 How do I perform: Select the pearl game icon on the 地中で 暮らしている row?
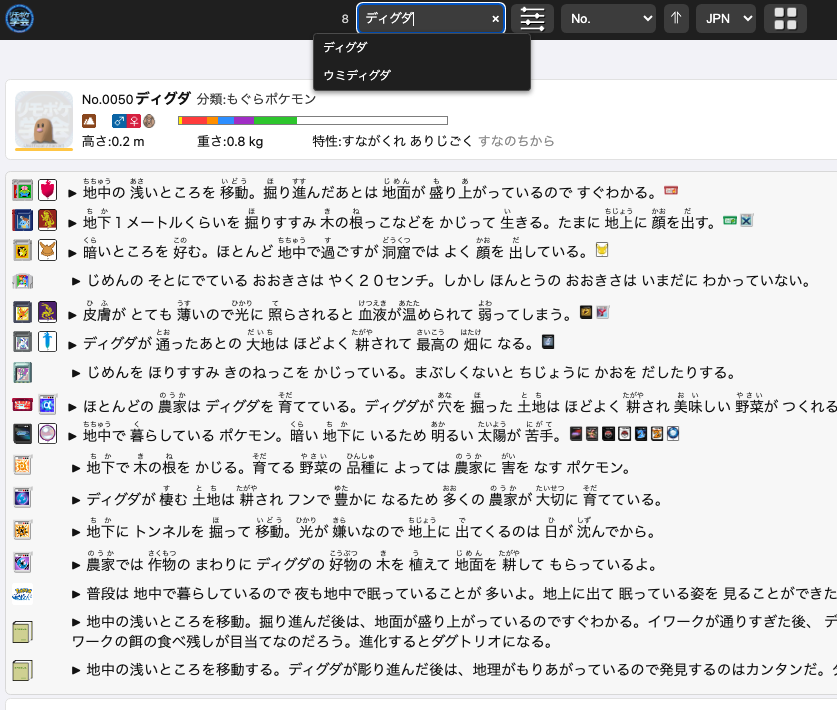48,434
